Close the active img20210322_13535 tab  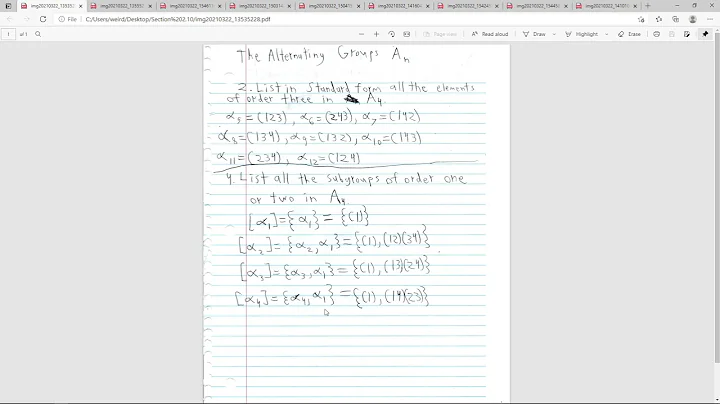[80, 6]
